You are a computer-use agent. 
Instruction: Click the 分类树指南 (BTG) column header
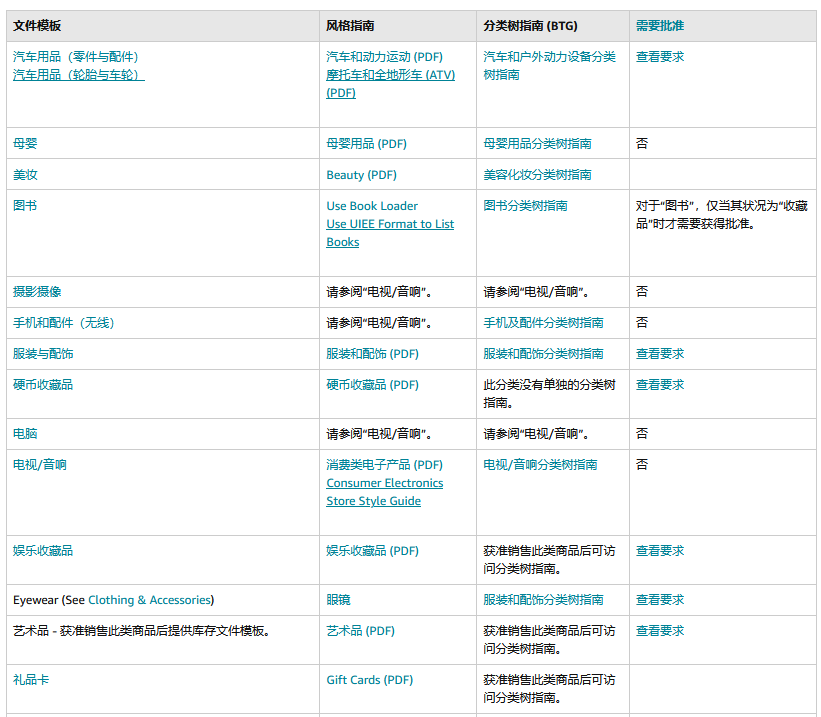(530, 26)
